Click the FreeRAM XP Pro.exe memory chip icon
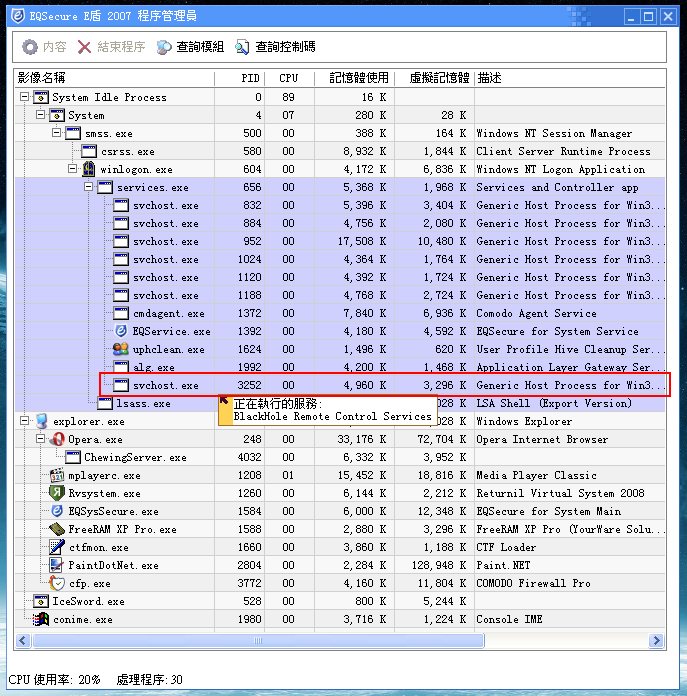Image resolution: width=687 pixels, height=696 pixels. pyautogui.click(x=57, y=529)
